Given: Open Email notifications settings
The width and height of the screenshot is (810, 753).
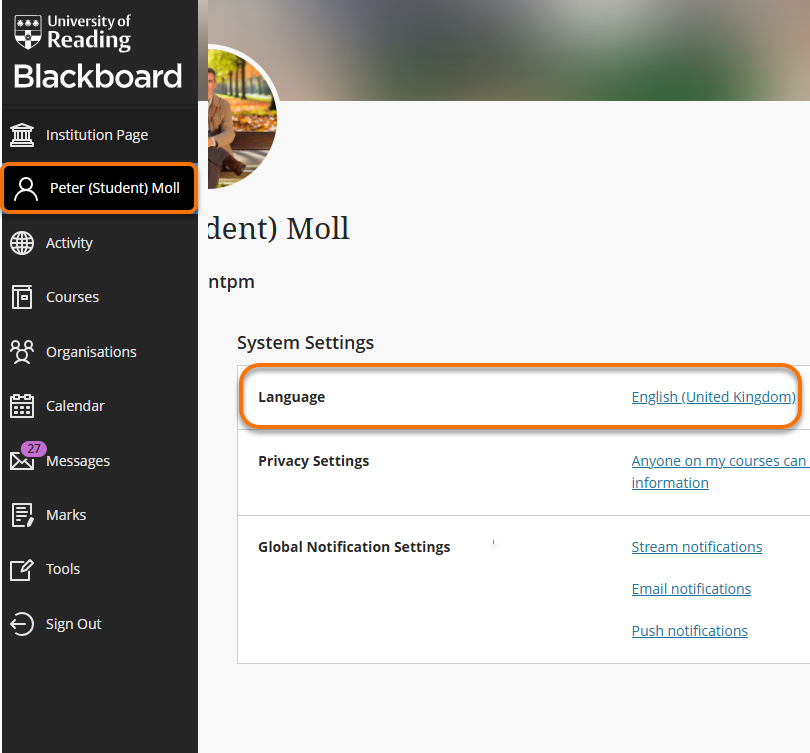Looking at the screenshot, I should 691,589.
